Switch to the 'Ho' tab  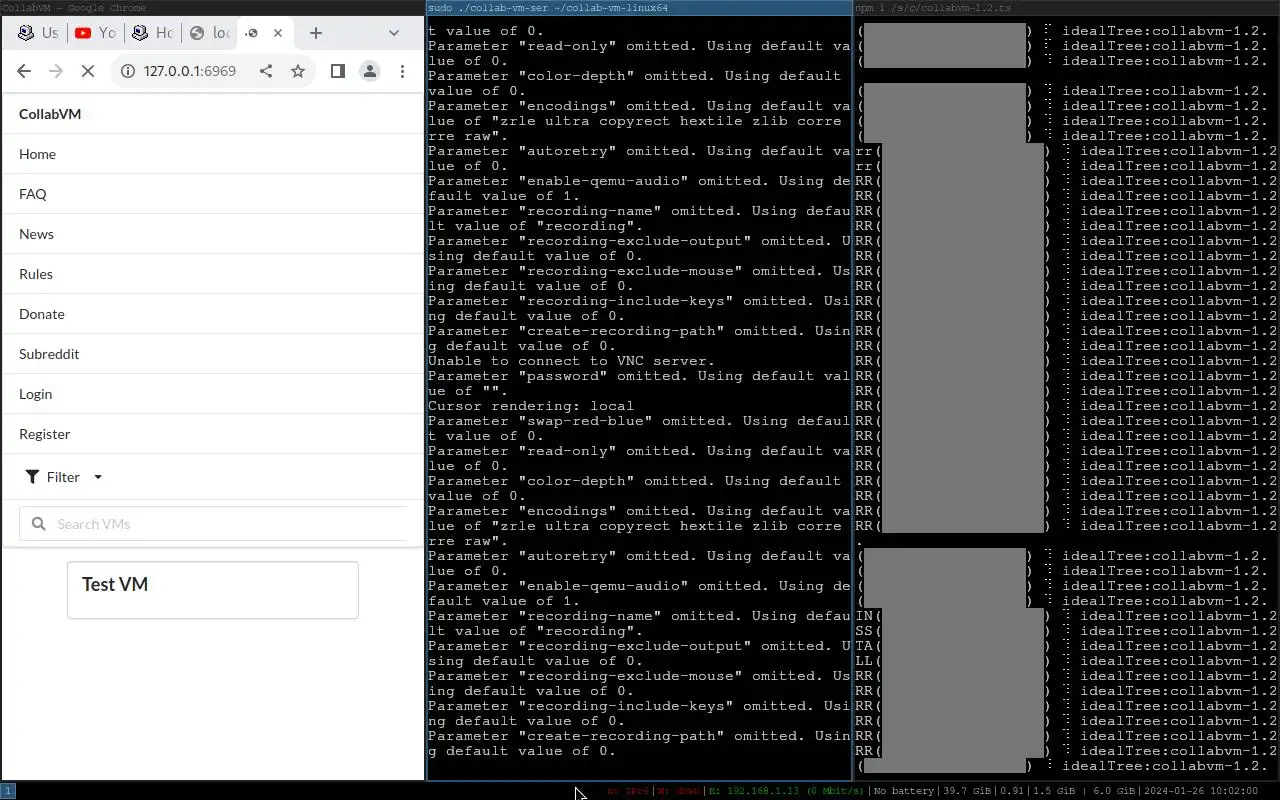pos(152,33)
